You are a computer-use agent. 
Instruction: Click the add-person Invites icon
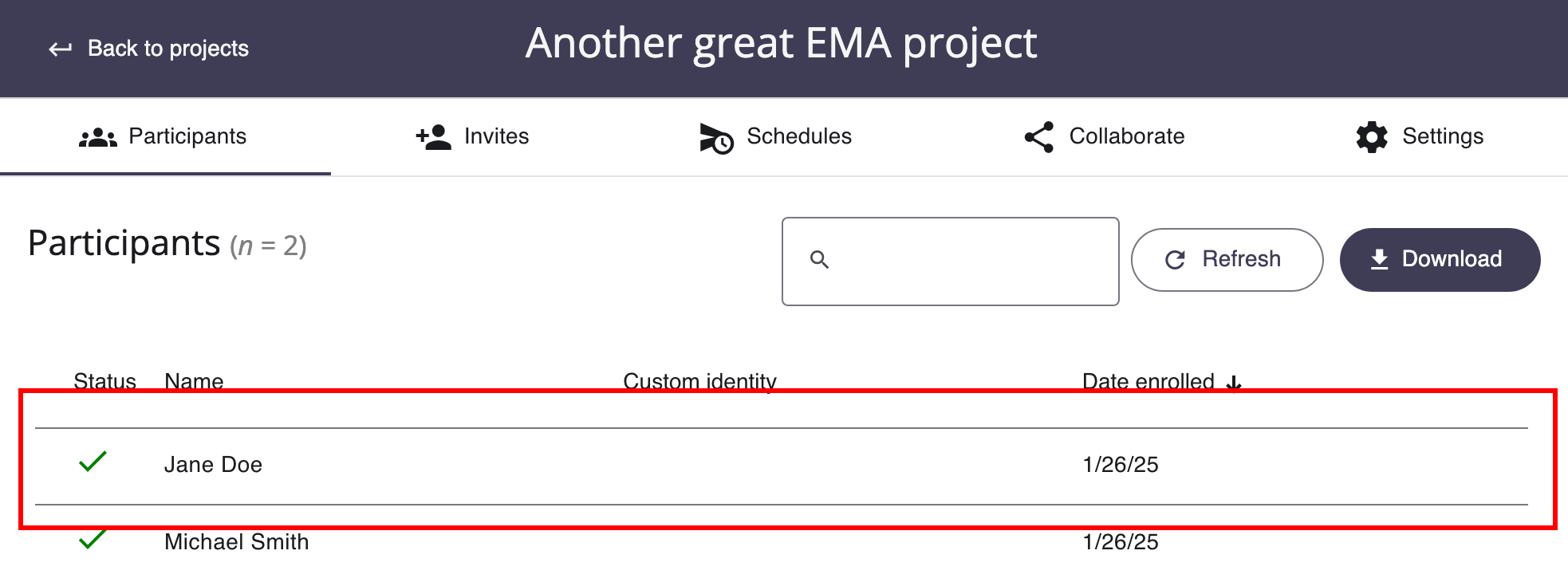coord(434,137)
